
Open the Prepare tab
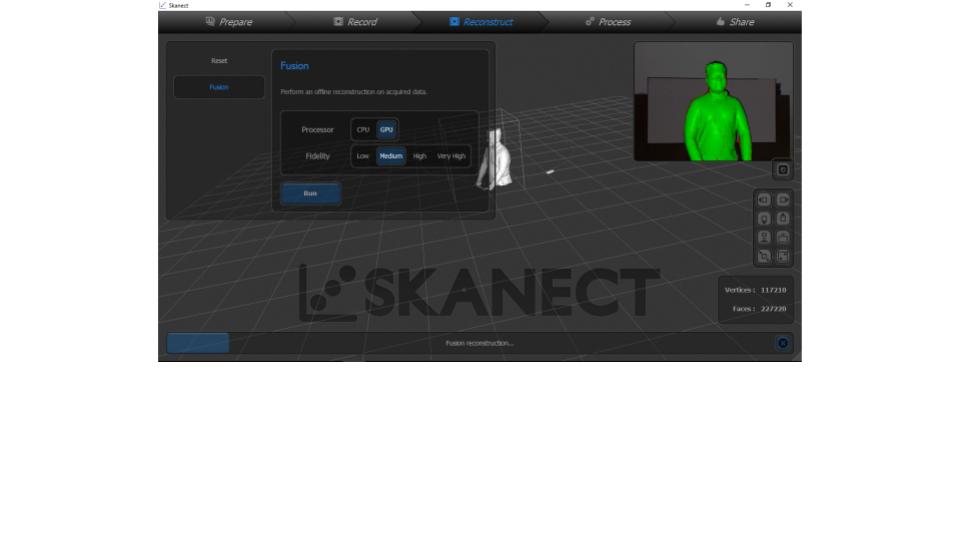[x=228, y=22]
